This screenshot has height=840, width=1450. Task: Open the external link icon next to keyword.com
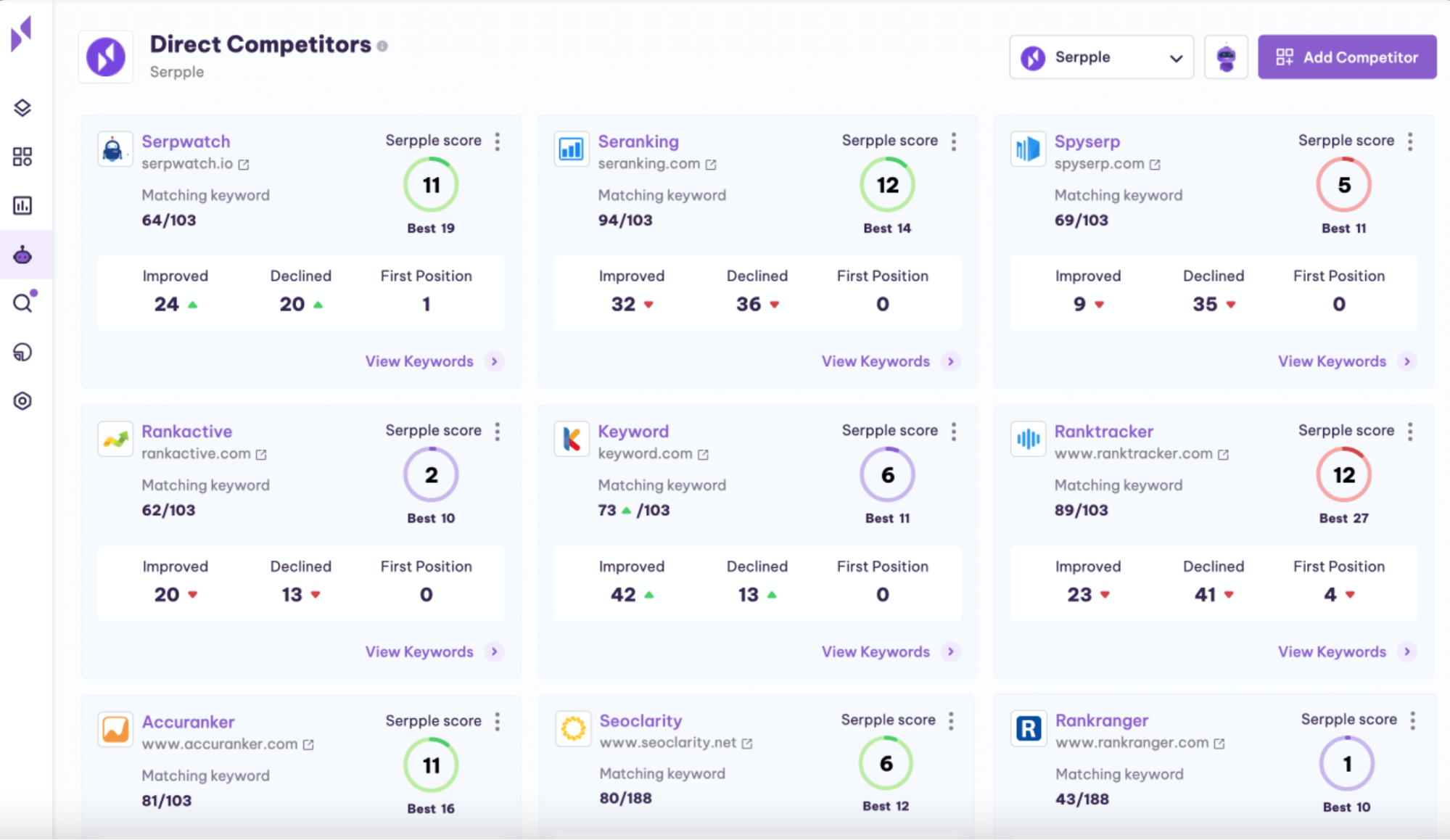pos(703,454)
